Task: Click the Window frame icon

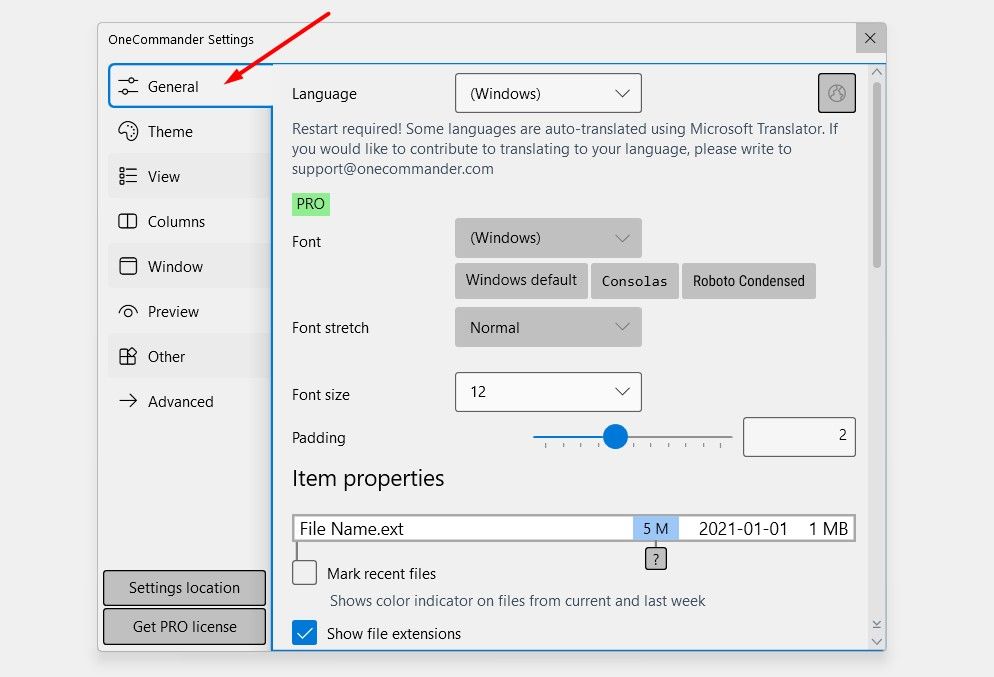Action: click(x=128, y=266)
